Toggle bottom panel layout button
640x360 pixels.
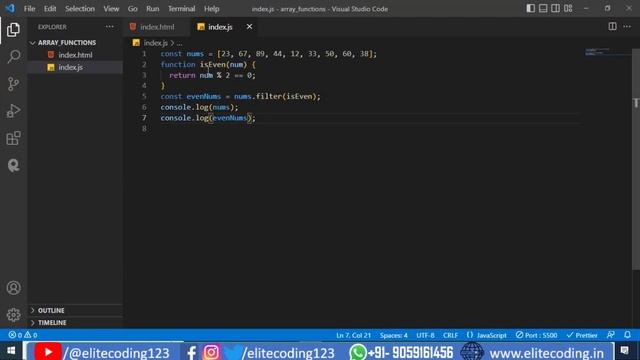(x=543, y=9)
